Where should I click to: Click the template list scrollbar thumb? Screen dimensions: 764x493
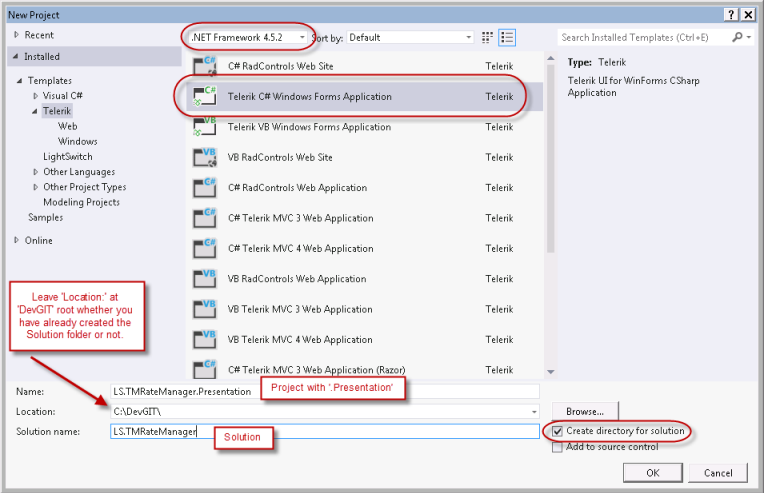coord(551,158)
